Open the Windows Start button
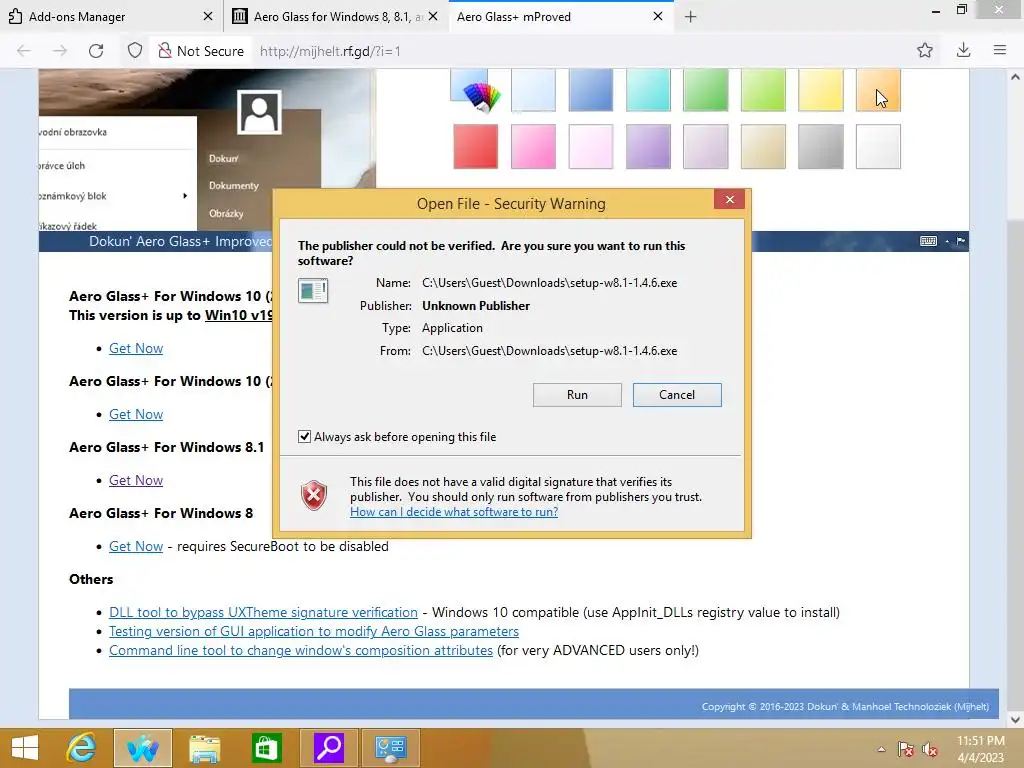The height and width of the screenshot is (768, 1024). pyautogui.click(x=25, y=748)
